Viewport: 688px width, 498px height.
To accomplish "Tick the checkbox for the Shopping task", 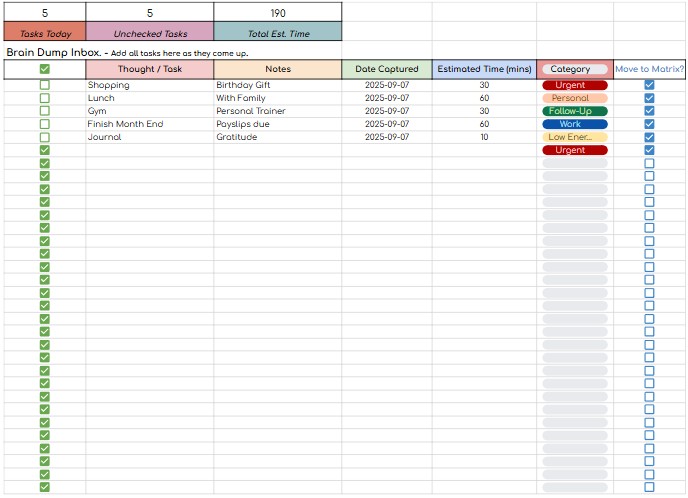I will (x=44, y=86).
